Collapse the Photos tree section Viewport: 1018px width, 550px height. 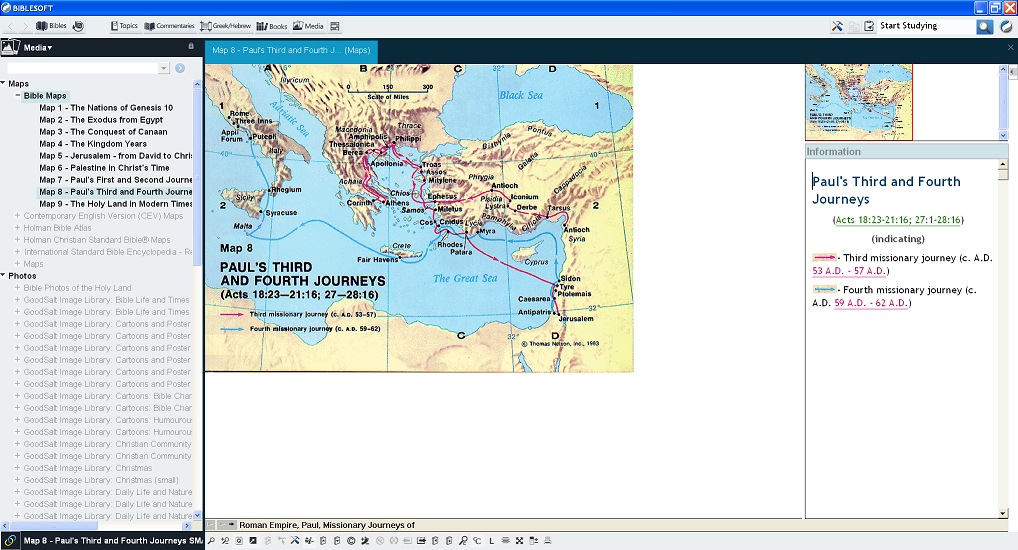point(3,275)
